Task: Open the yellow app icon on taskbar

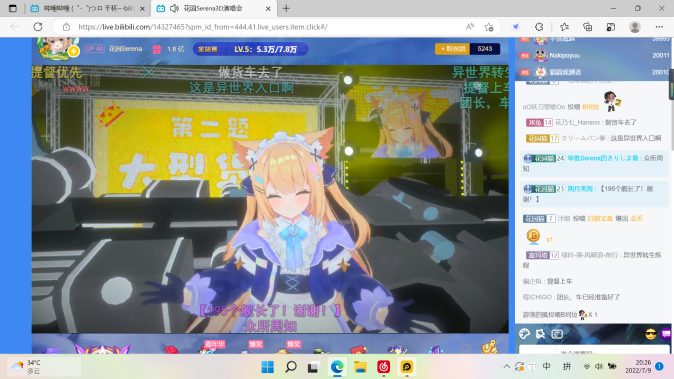Action: click(407, 367)
